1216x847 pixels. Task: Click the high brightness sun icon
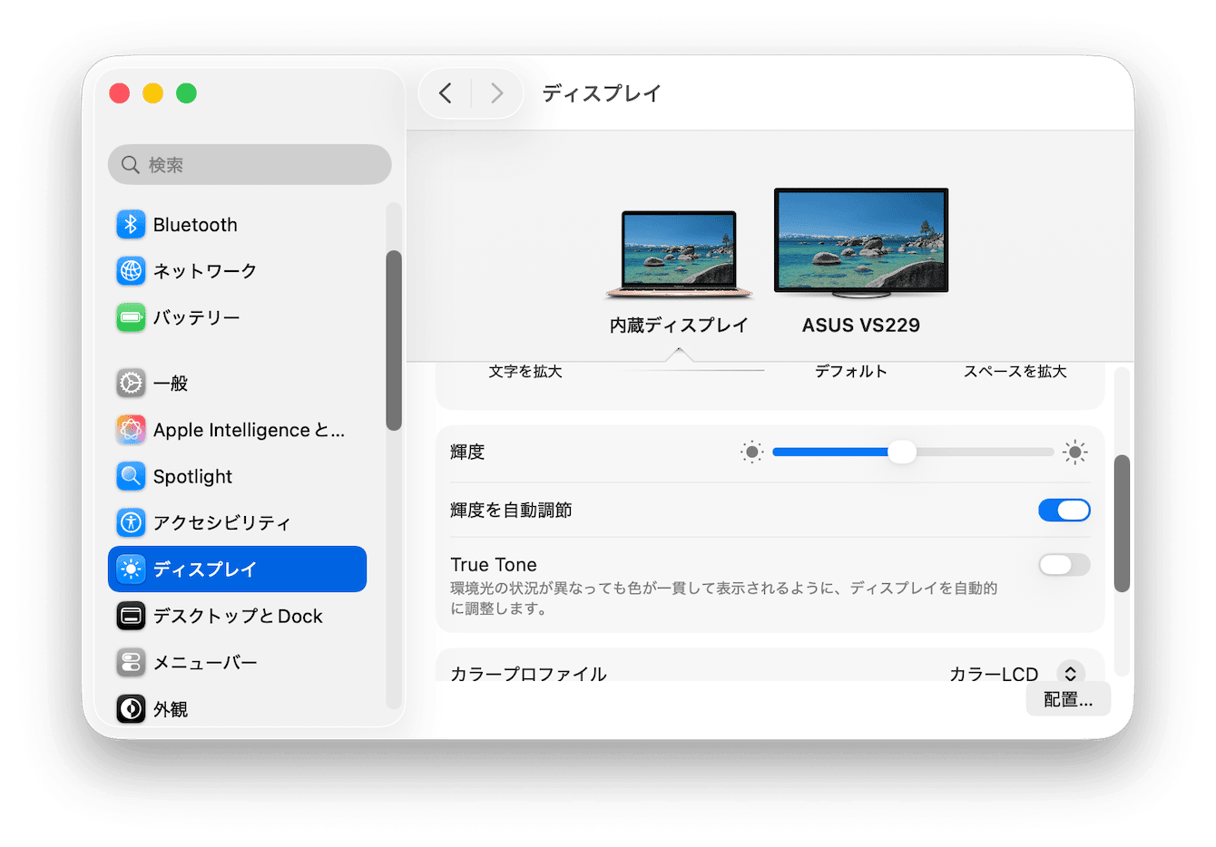click(x=1075, y=452)
